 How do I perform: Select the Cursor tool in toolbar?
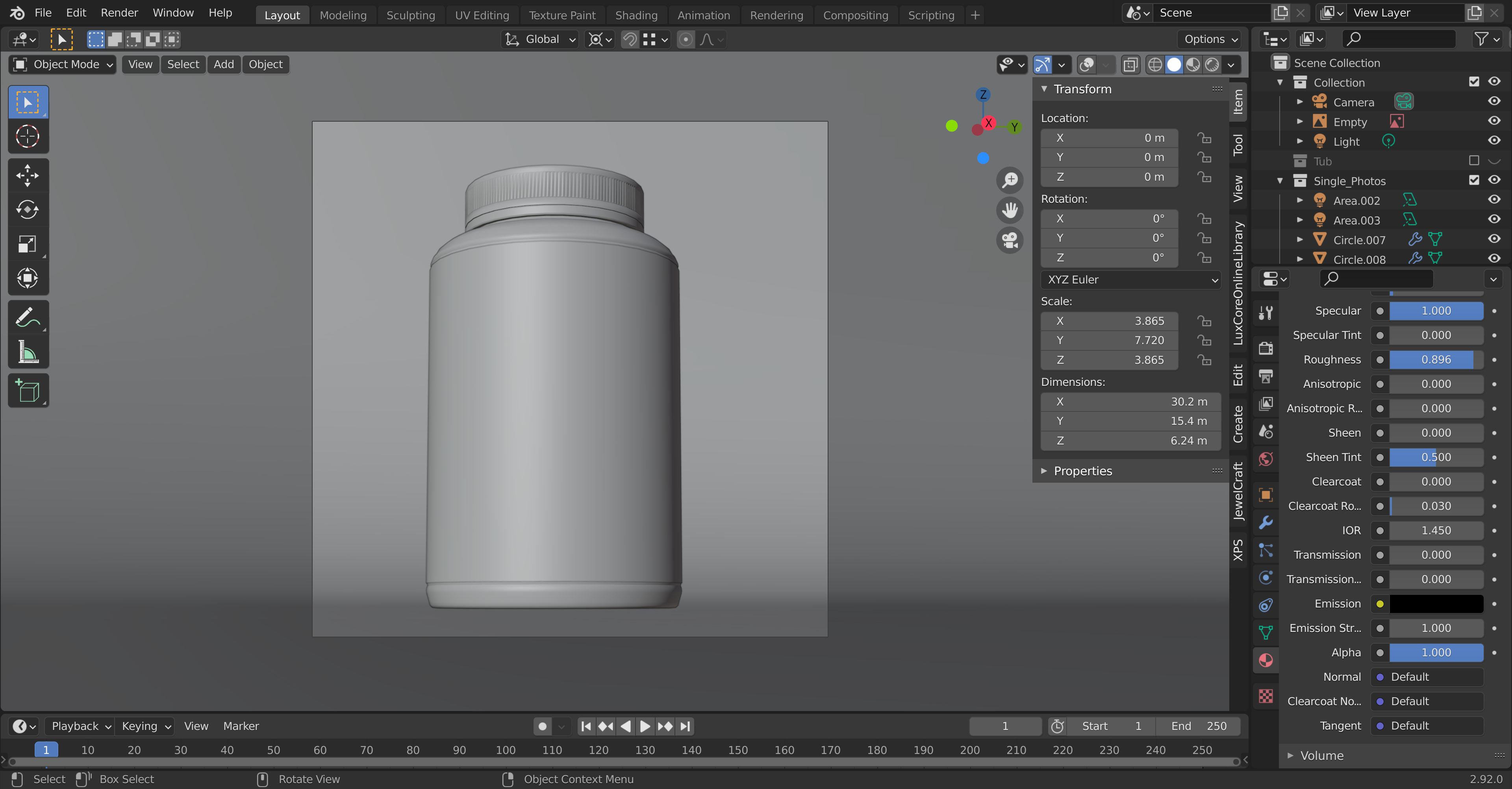(x=28, y=136)
